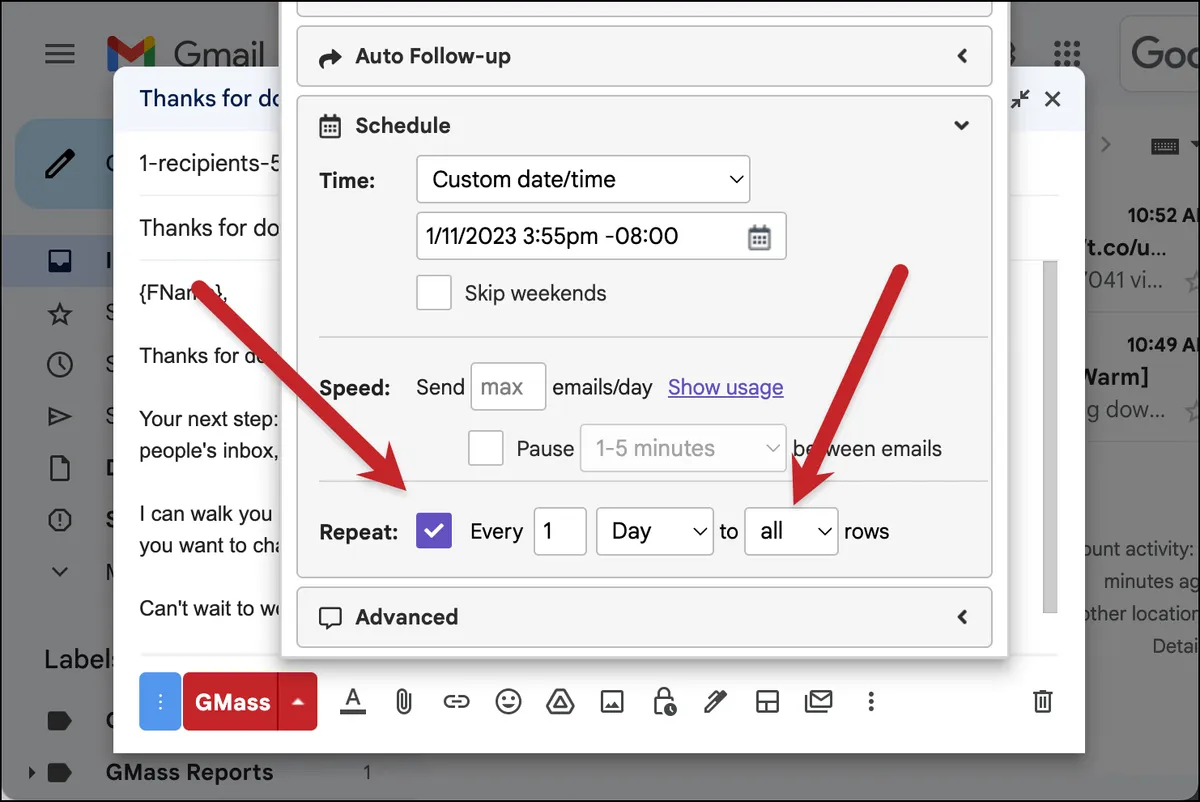1200x802 pixels.
Task: Choose a layout with the template grid icon
Action: (x=767, y=702)
